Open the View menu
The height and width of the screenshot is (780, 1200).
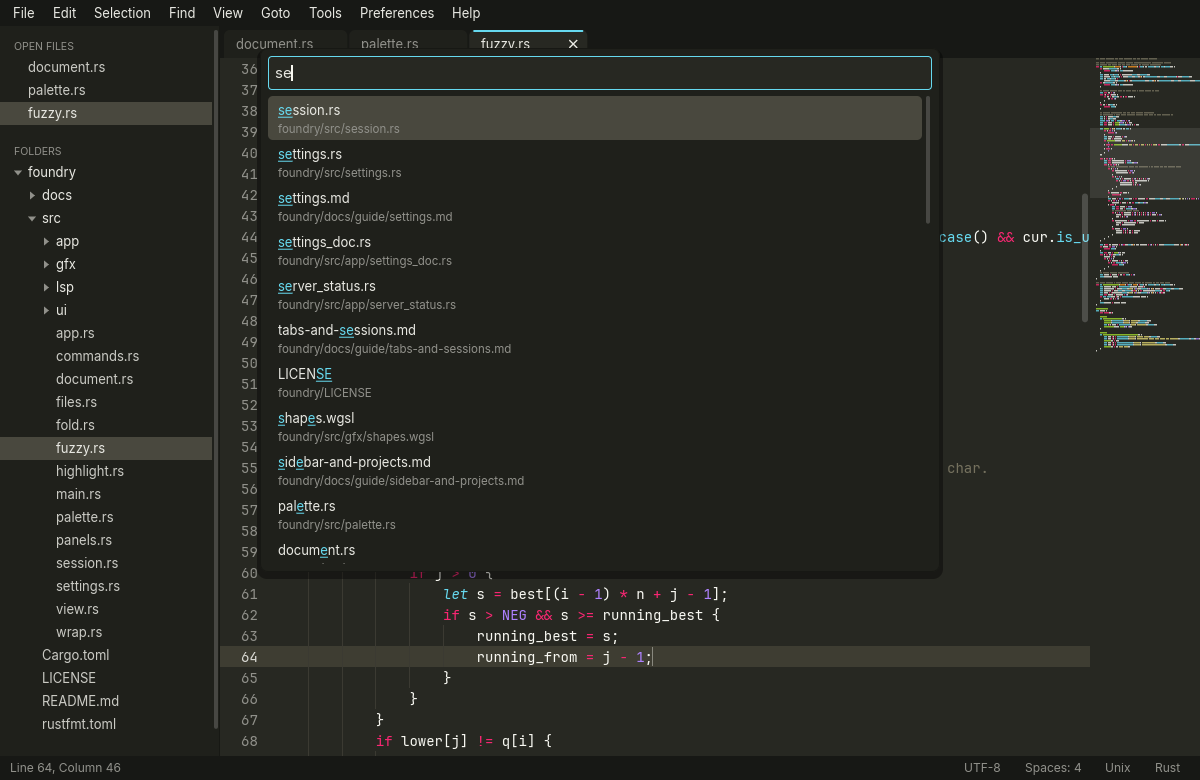pos(228,13)
